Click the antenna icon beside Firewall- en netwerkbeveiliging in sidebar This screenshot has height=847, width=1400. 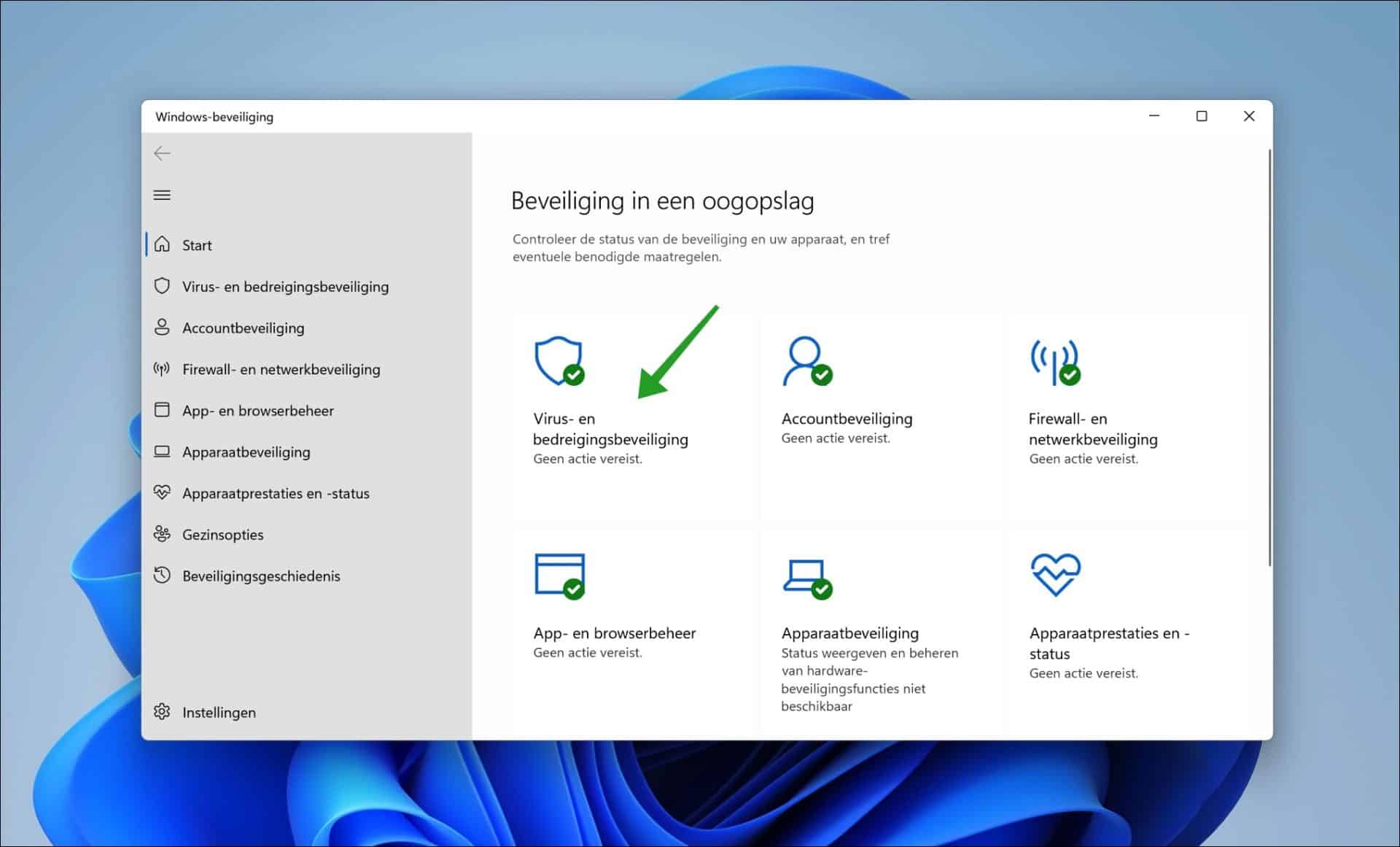[162, 369]
